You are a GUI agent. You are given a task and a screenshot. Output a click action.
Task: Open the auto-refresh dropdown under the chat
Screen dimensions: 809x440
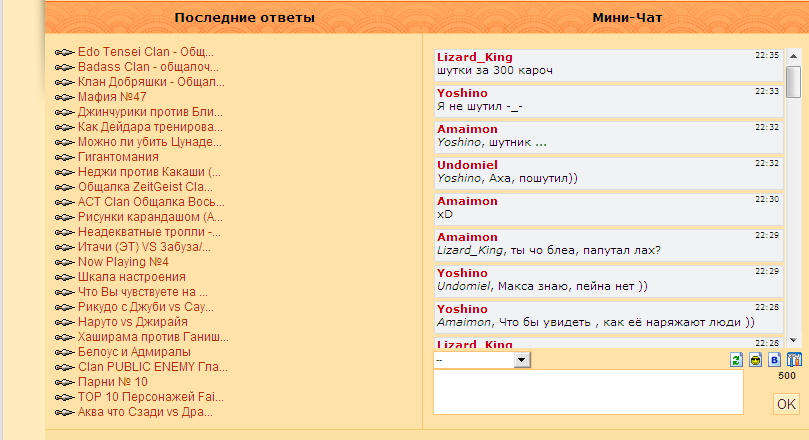482,360
